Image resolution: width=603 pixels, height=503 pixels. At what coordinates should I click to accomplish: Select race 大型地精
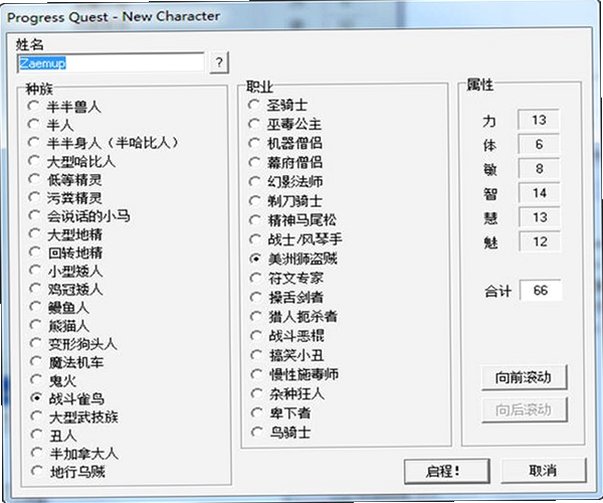66,234
